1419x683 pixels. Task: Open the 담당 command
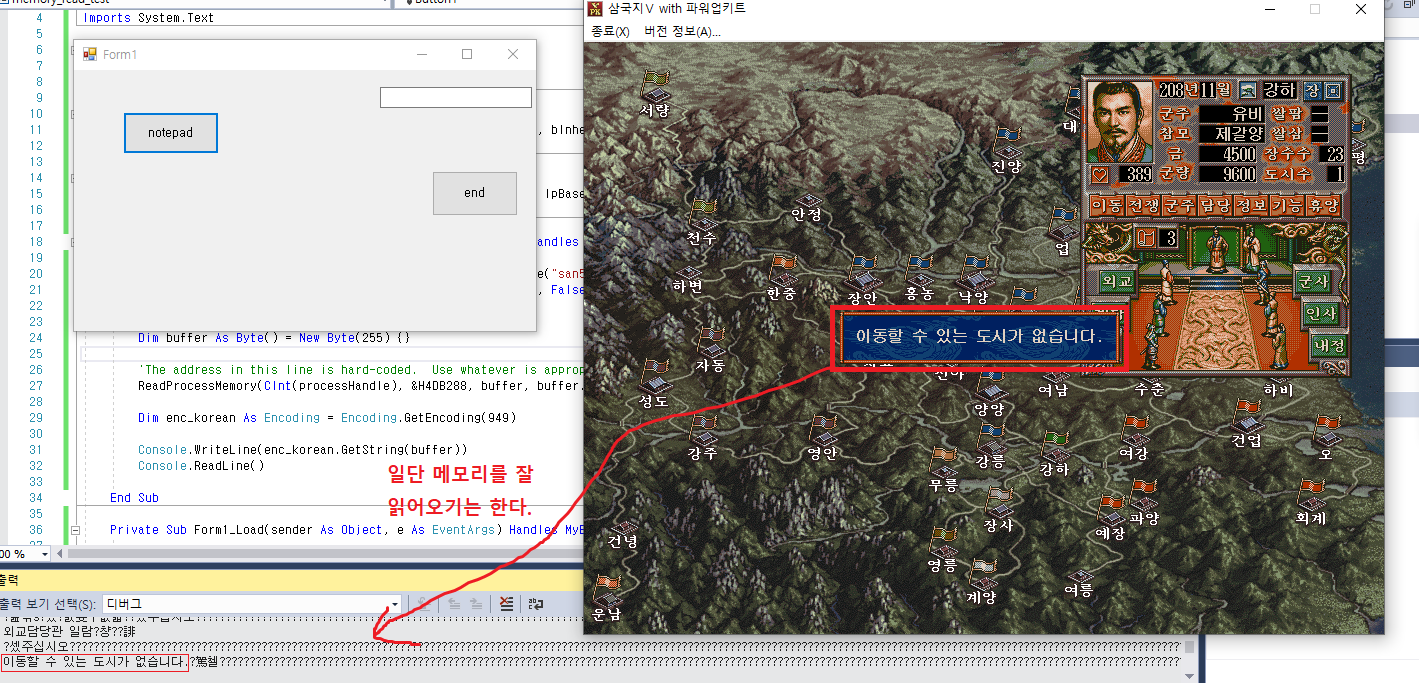[1215, 205]
